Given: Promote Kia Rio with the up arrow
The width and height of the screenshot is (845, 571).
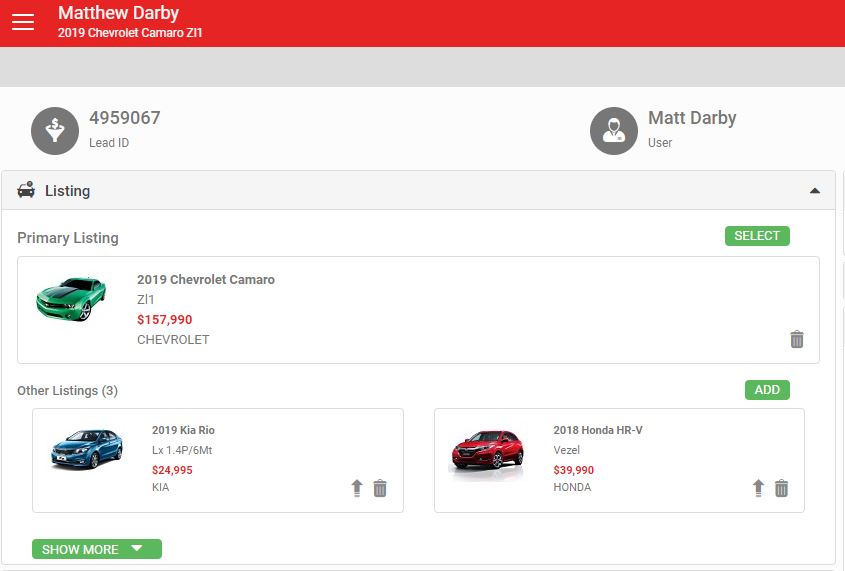Looking at the screenshot, I should (x=357, y=488).
